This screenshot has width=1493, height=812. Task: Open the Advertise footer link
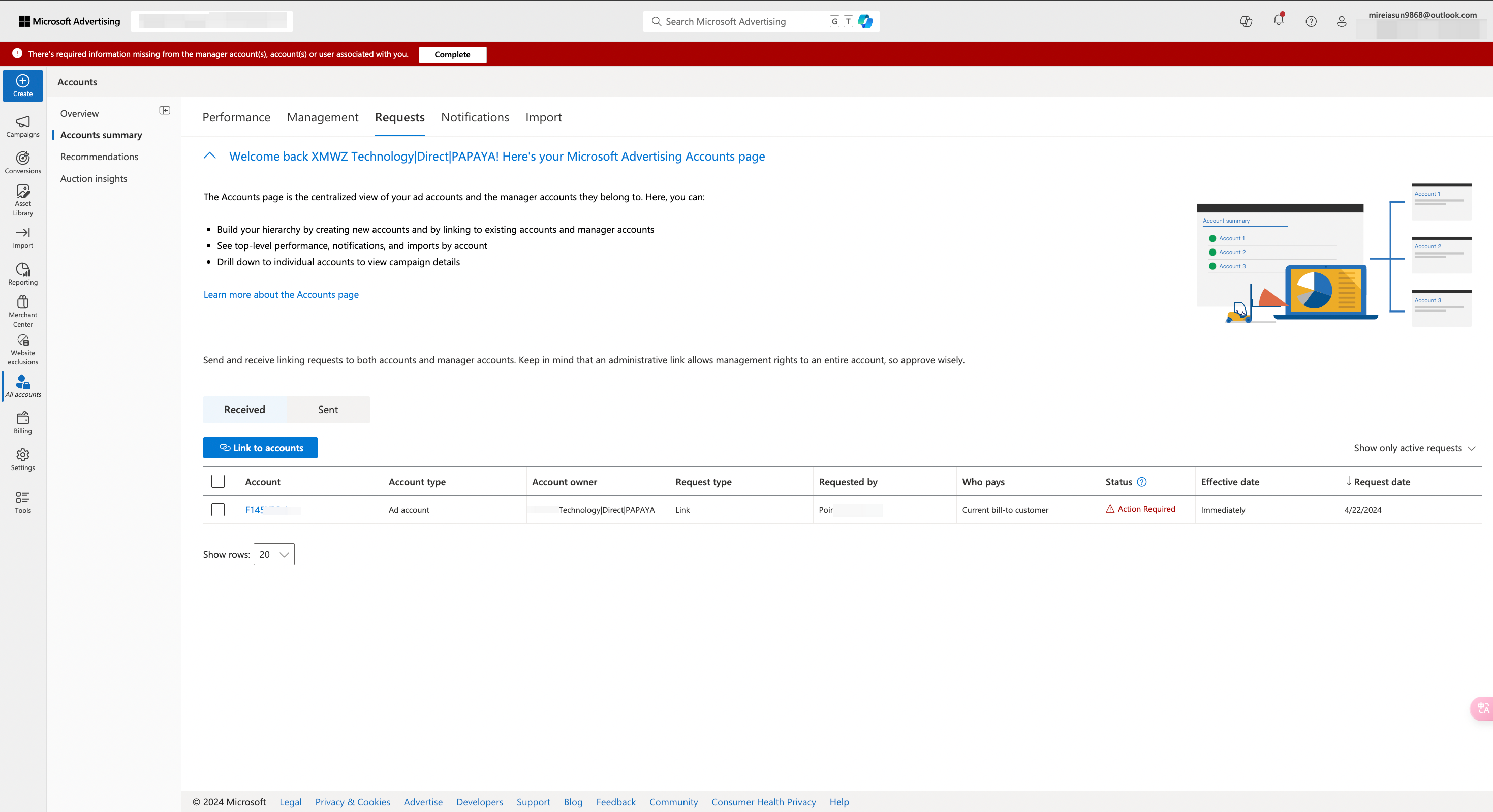pos(423,802)
